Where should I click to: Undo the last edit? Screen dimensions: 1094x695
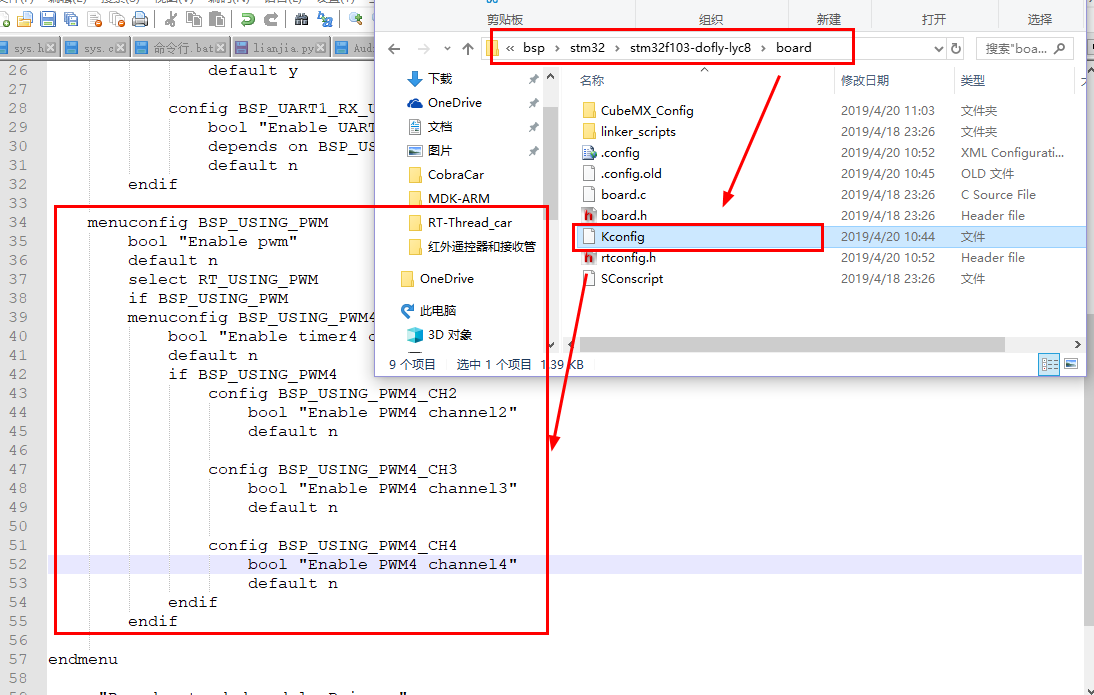[x=247, y=18]
